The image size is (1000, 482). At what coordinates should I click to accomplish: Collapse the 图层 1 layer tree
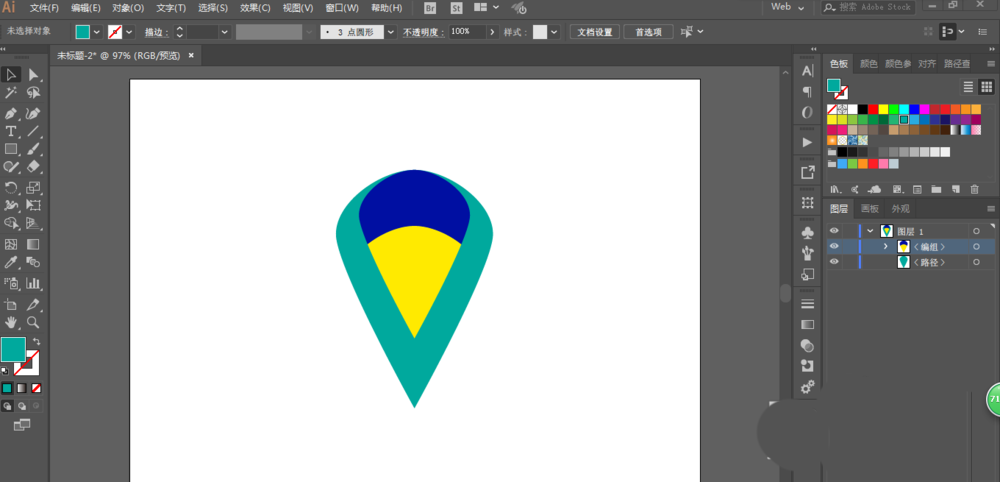870,230
